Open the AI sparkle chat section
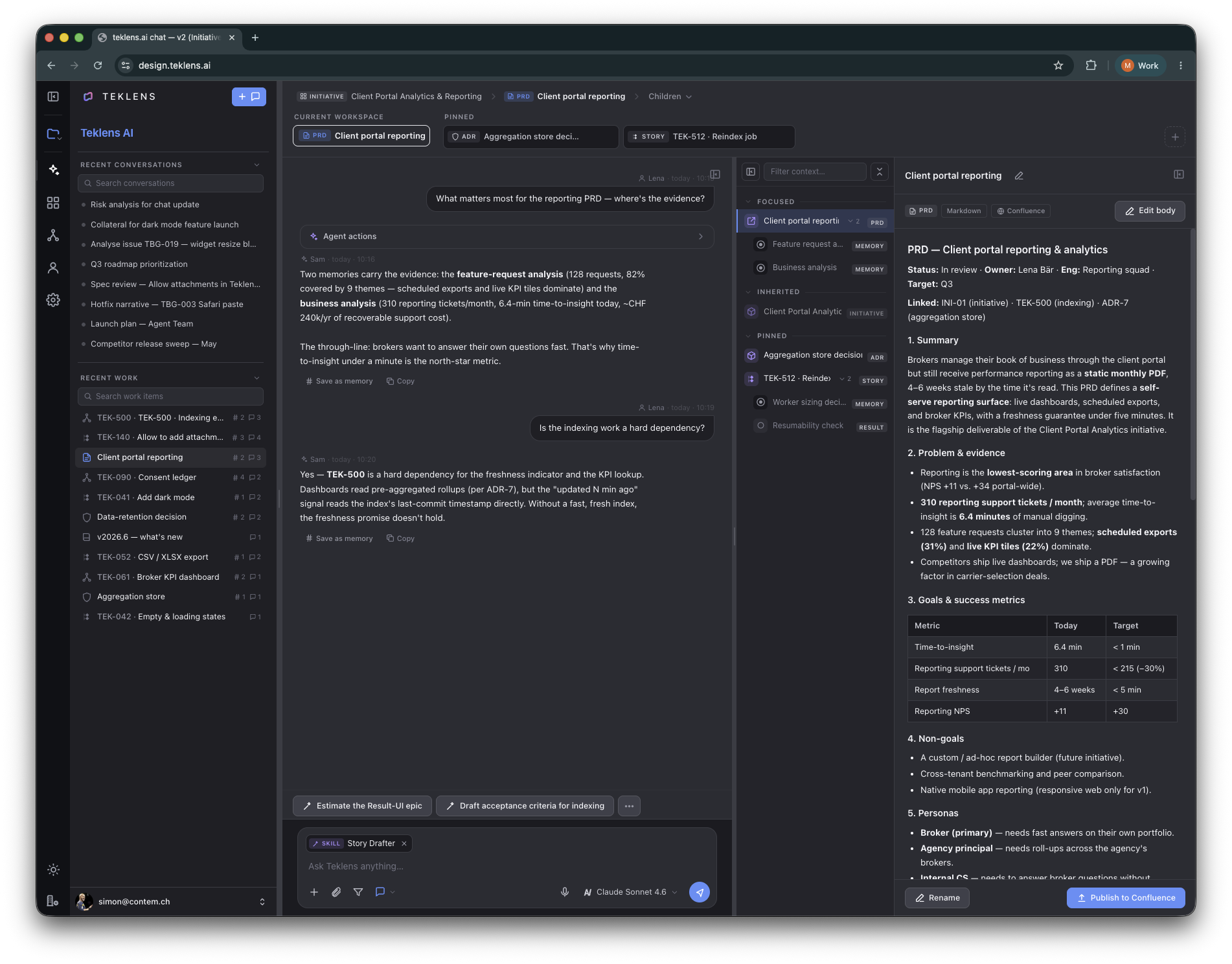Viewport: 1232px width, 964px height. click(x=54, y=170)
